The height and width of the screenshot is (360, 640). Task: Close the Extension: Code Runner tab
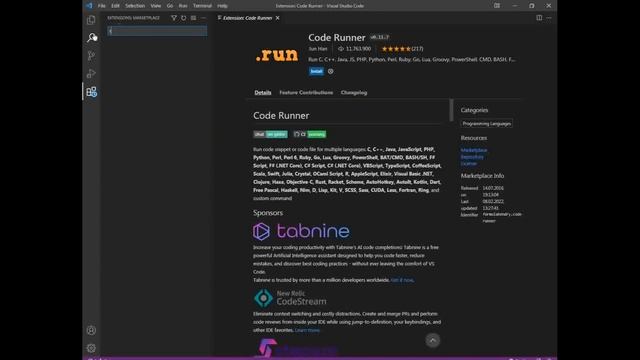(278, 18)
